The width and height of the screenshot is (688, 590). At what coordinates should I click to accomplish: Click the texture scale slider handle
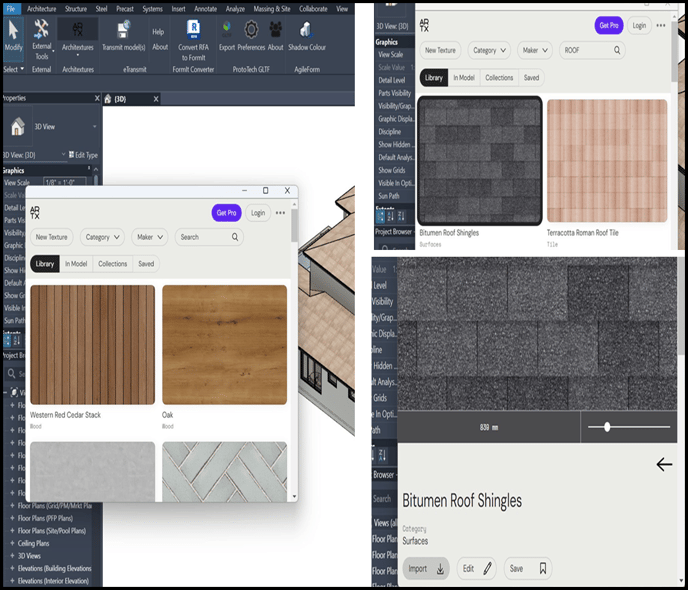(607, 427)
